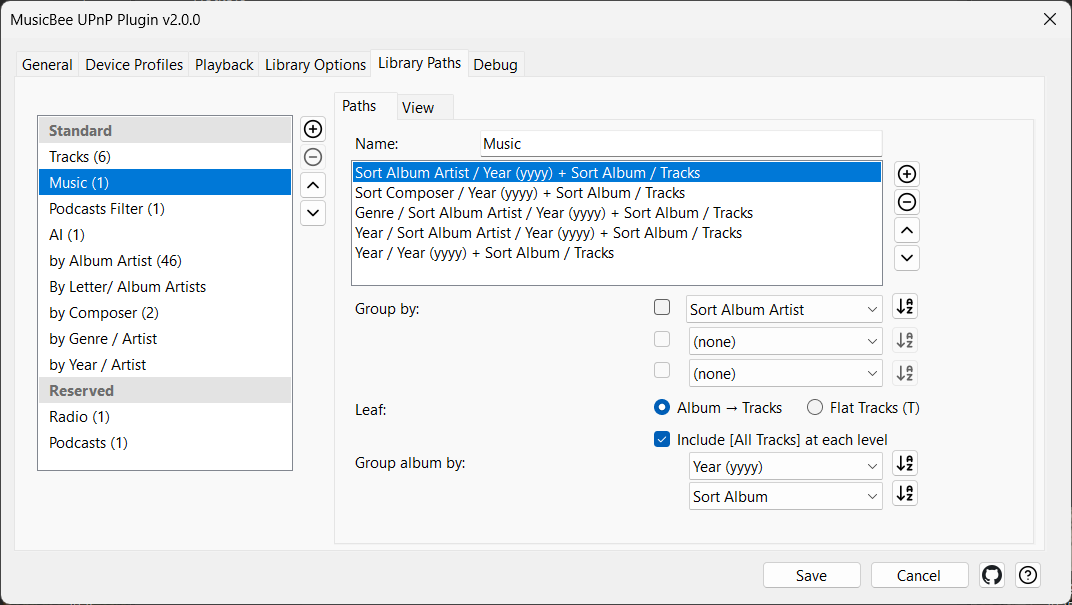Open the third Group by (none) dropdown
This screenshot has height=605, width=1072.
786,374
